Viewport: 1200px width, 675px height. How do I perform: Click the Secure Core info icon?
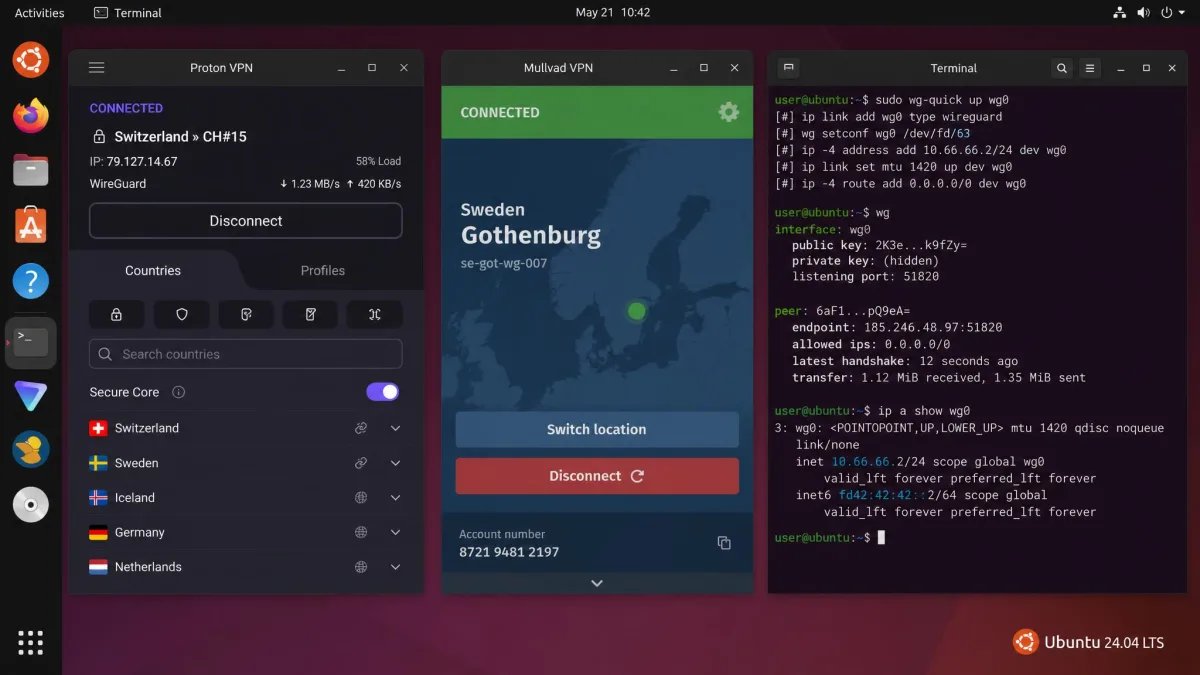pos(179,392)
